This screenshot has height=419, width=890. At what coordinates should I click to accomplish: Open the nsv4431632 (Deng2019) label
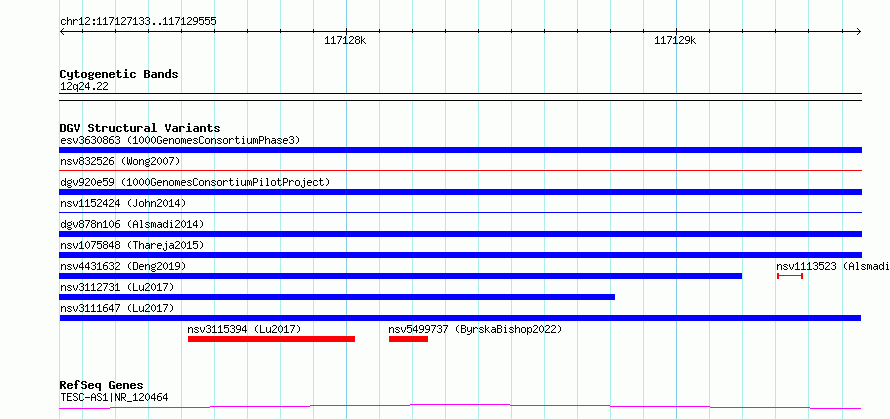tap(123, 266)
